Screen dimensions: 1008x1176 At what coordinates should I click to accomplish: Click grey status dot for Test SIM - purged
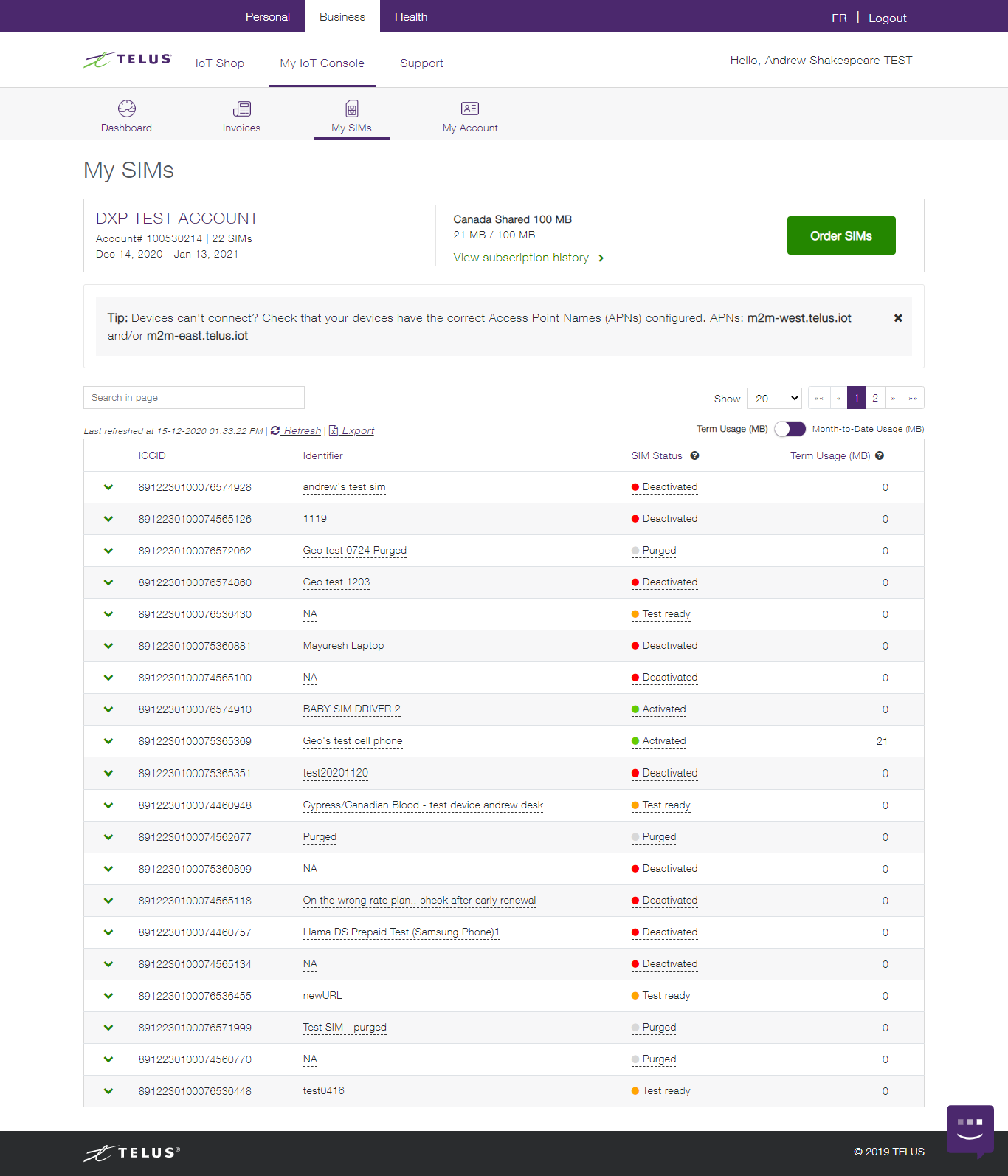pyautogui.click(x=635, y=1028)
